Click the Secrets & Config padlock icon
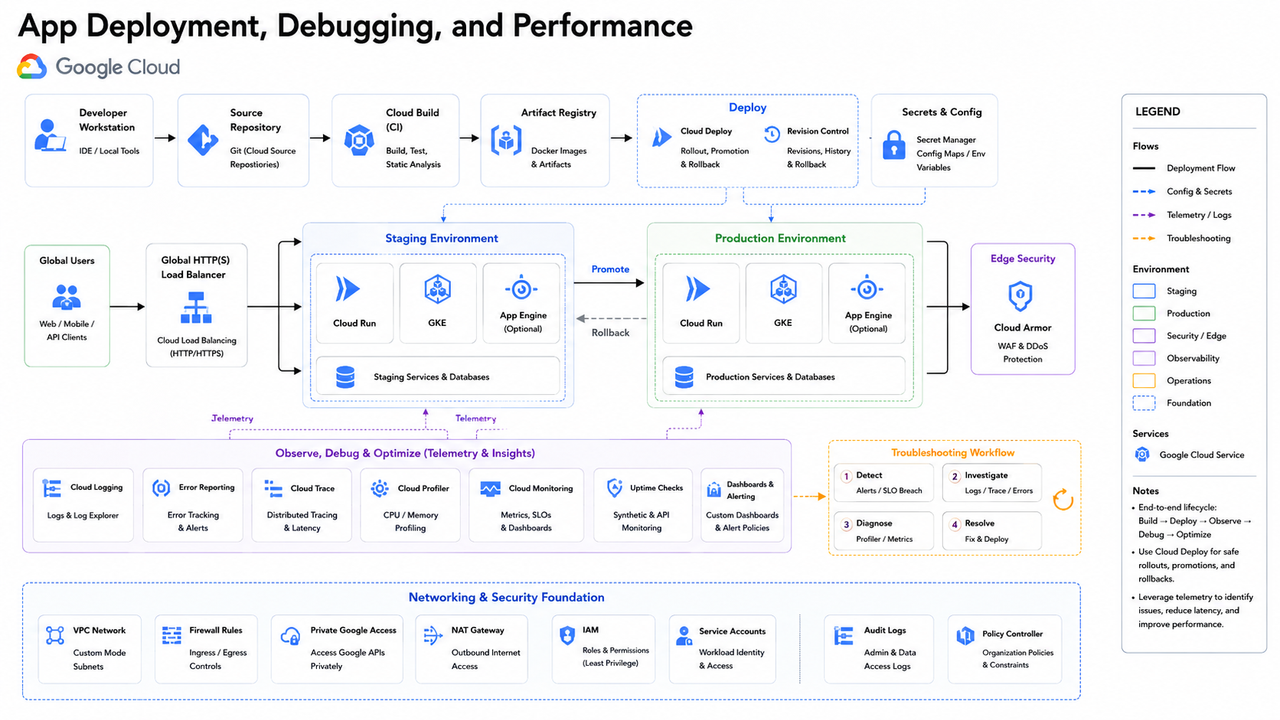This screenshot has width=1280, height=720. (x=893, y=144)
